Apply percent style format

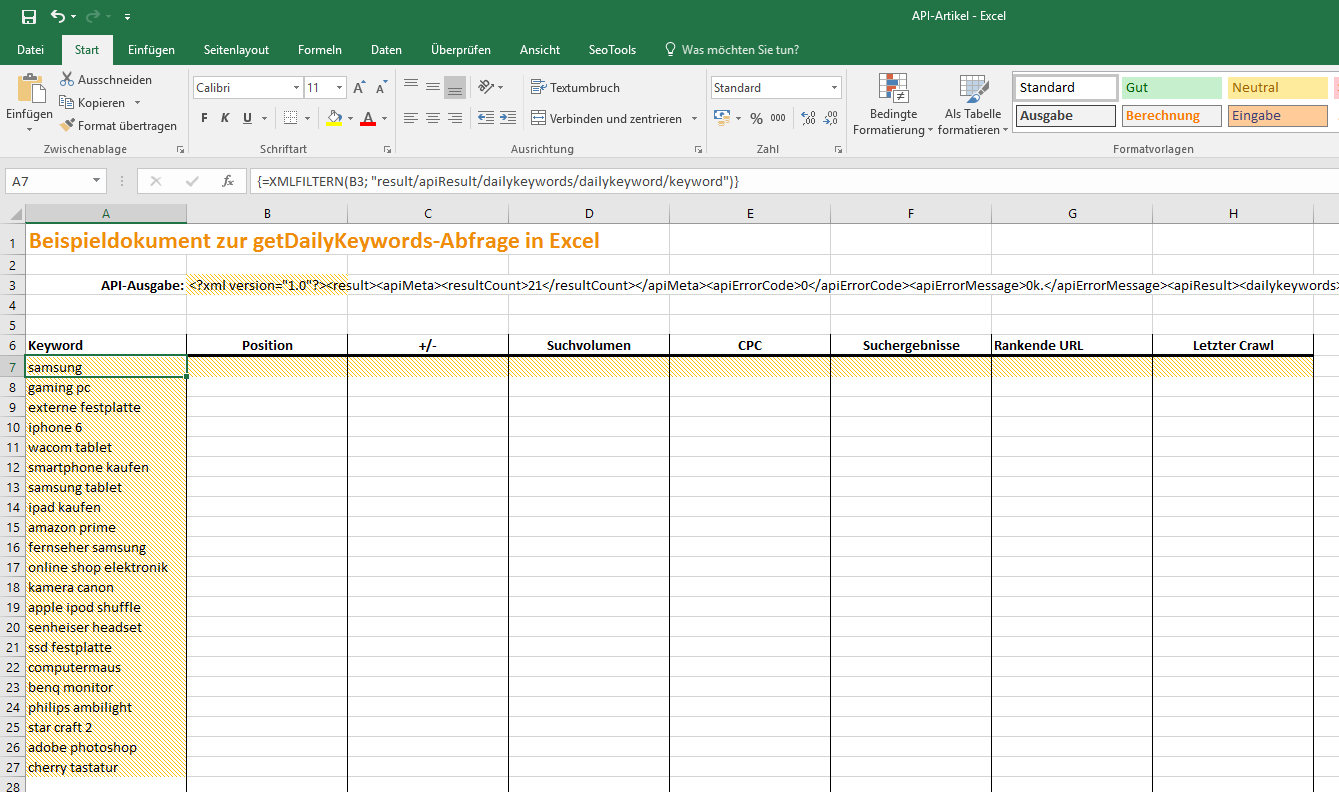[756, 118]
